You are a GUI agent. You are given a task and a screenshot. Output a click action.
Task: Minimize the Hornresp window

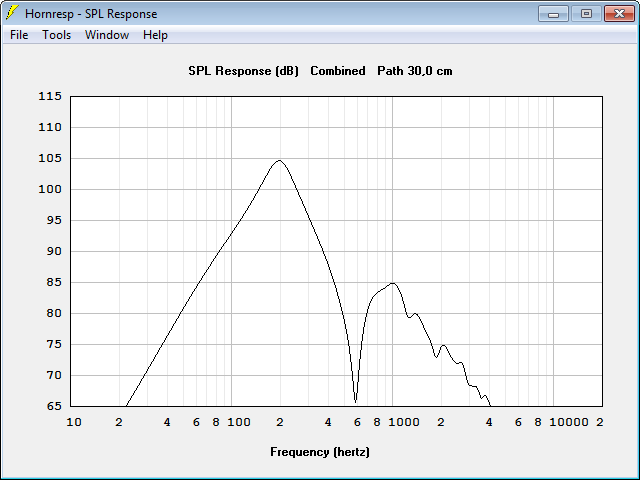pos(553,13)
